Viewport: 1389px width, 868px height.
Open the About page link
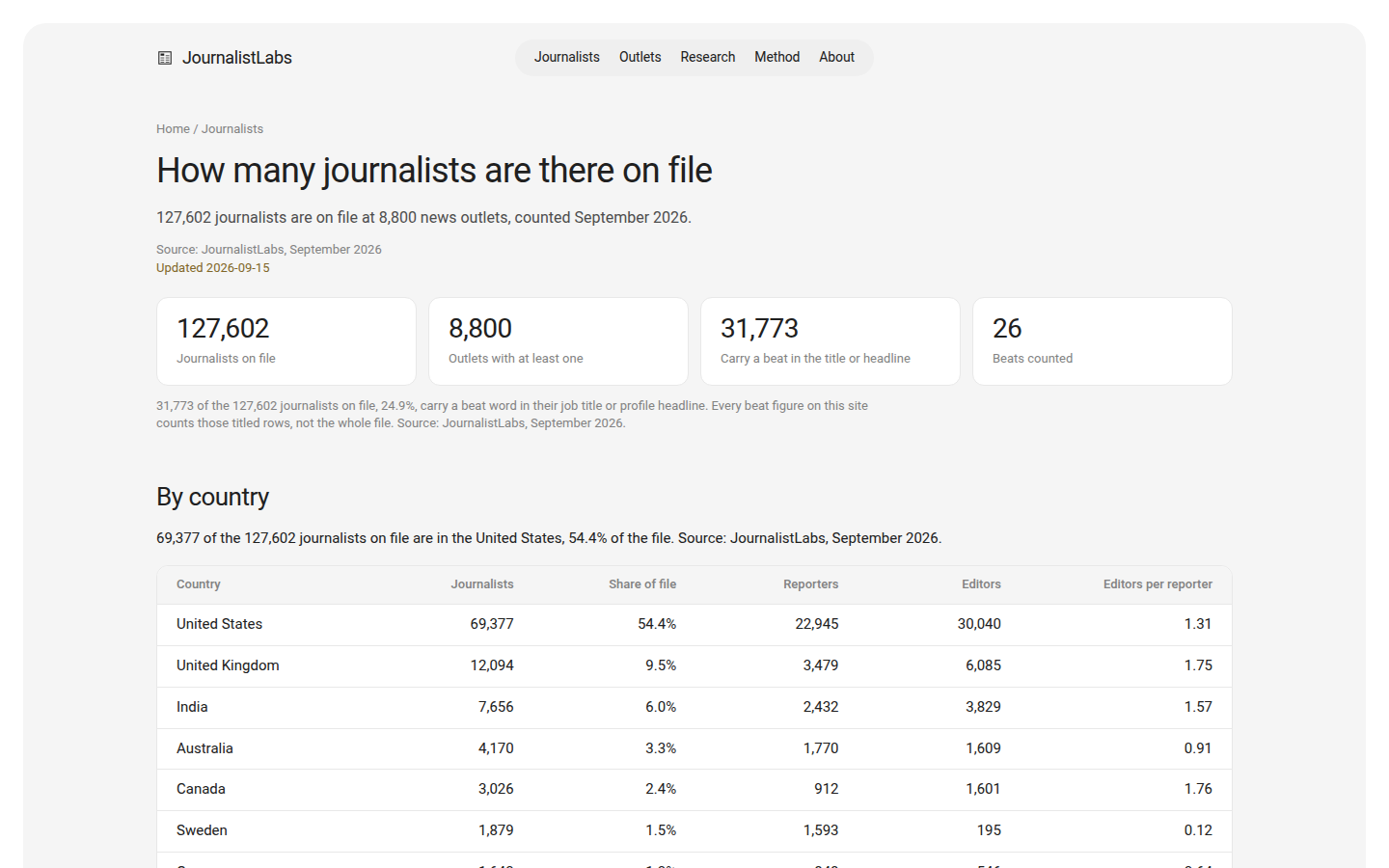pyautogui.click(x=837, y=57)
